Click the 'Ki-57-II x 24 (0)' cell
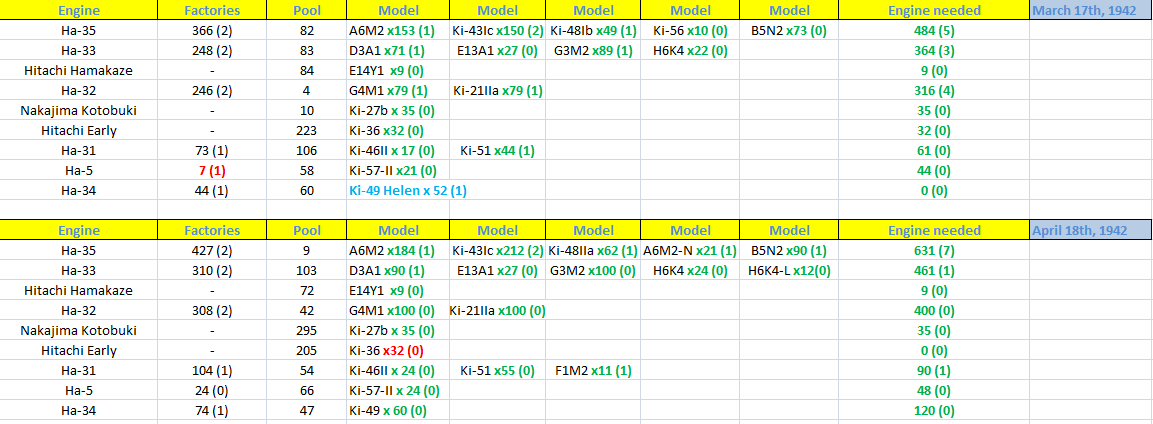This screenshot has height=424, width=1153. click(x=398, y=389)
